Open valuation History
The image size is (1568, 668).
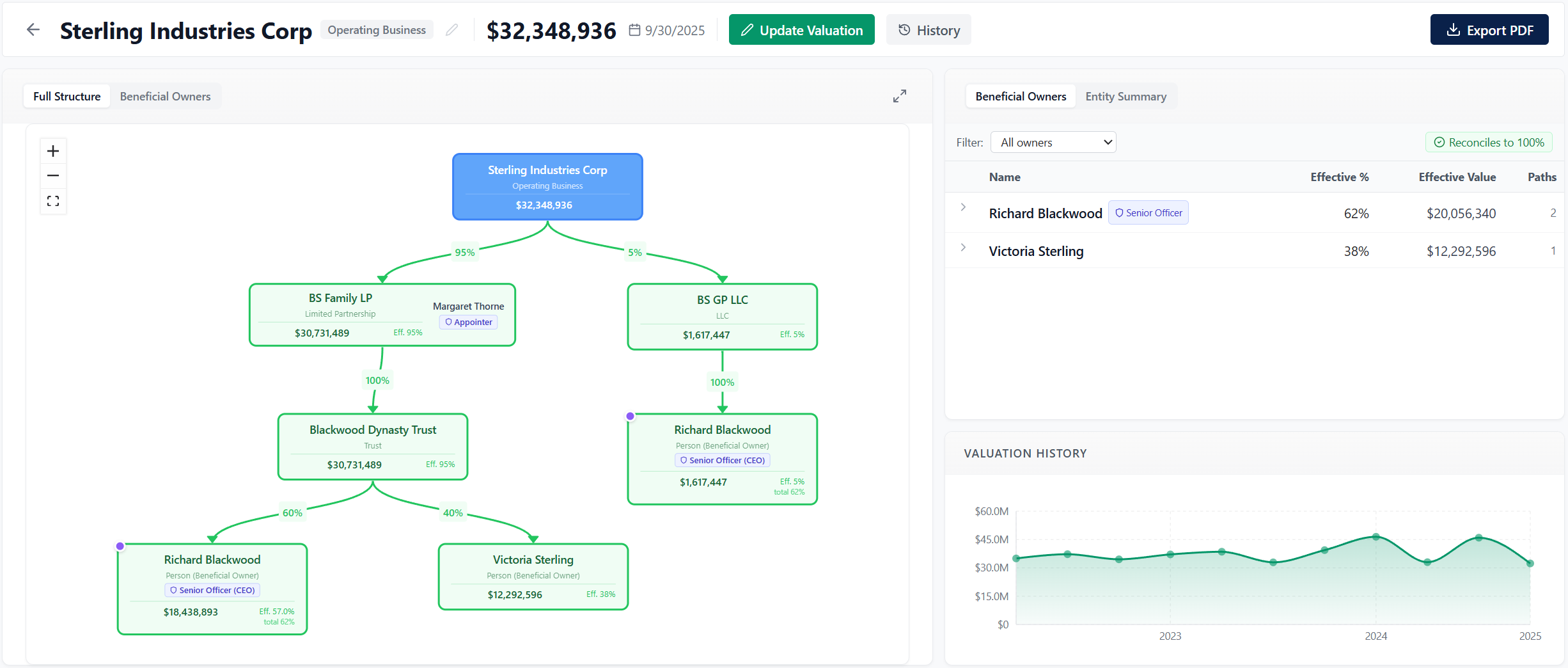click(929, 30)
